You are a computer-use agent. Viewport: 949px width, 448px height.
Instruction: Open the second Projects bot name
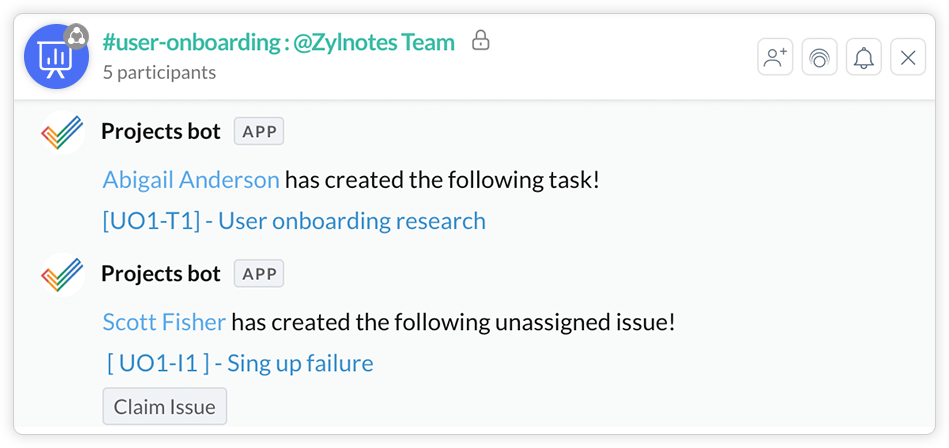pyautogui.click(x=160, y=273)
